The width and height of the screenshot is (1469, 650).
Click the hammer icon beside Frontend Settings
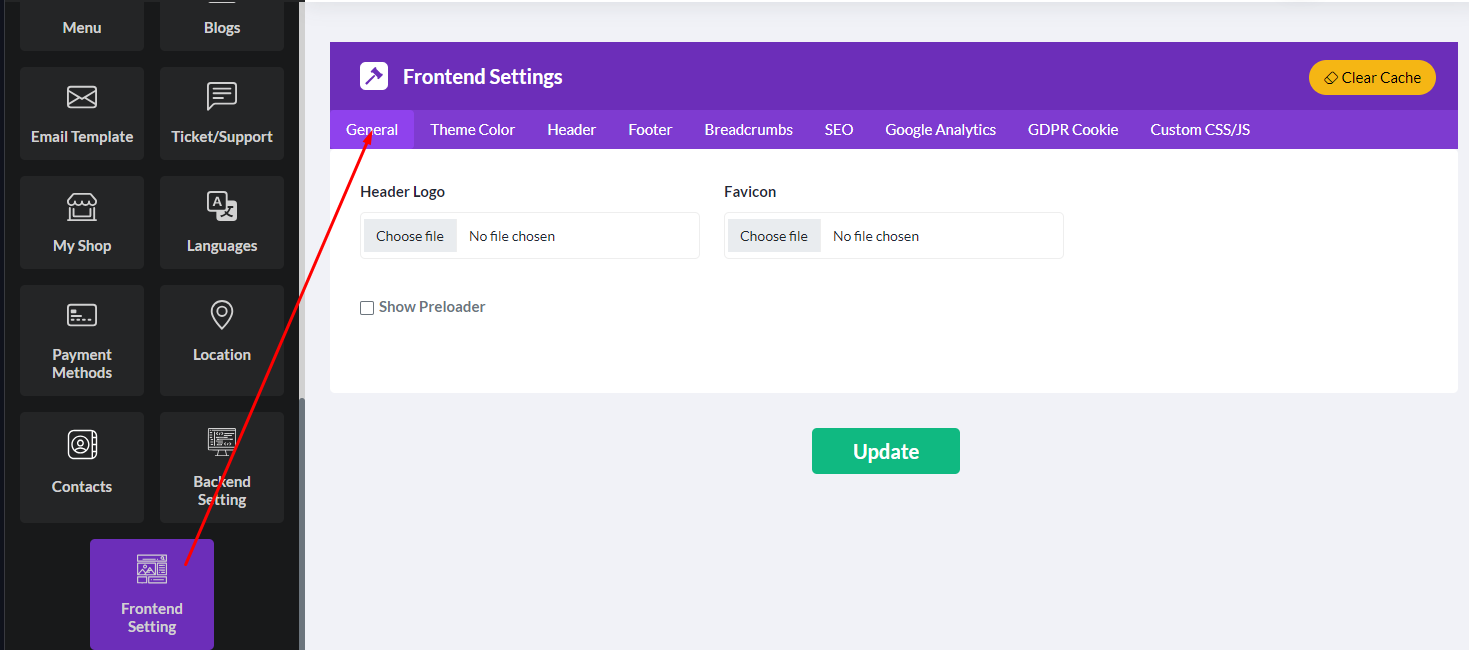tap(374, 76)
